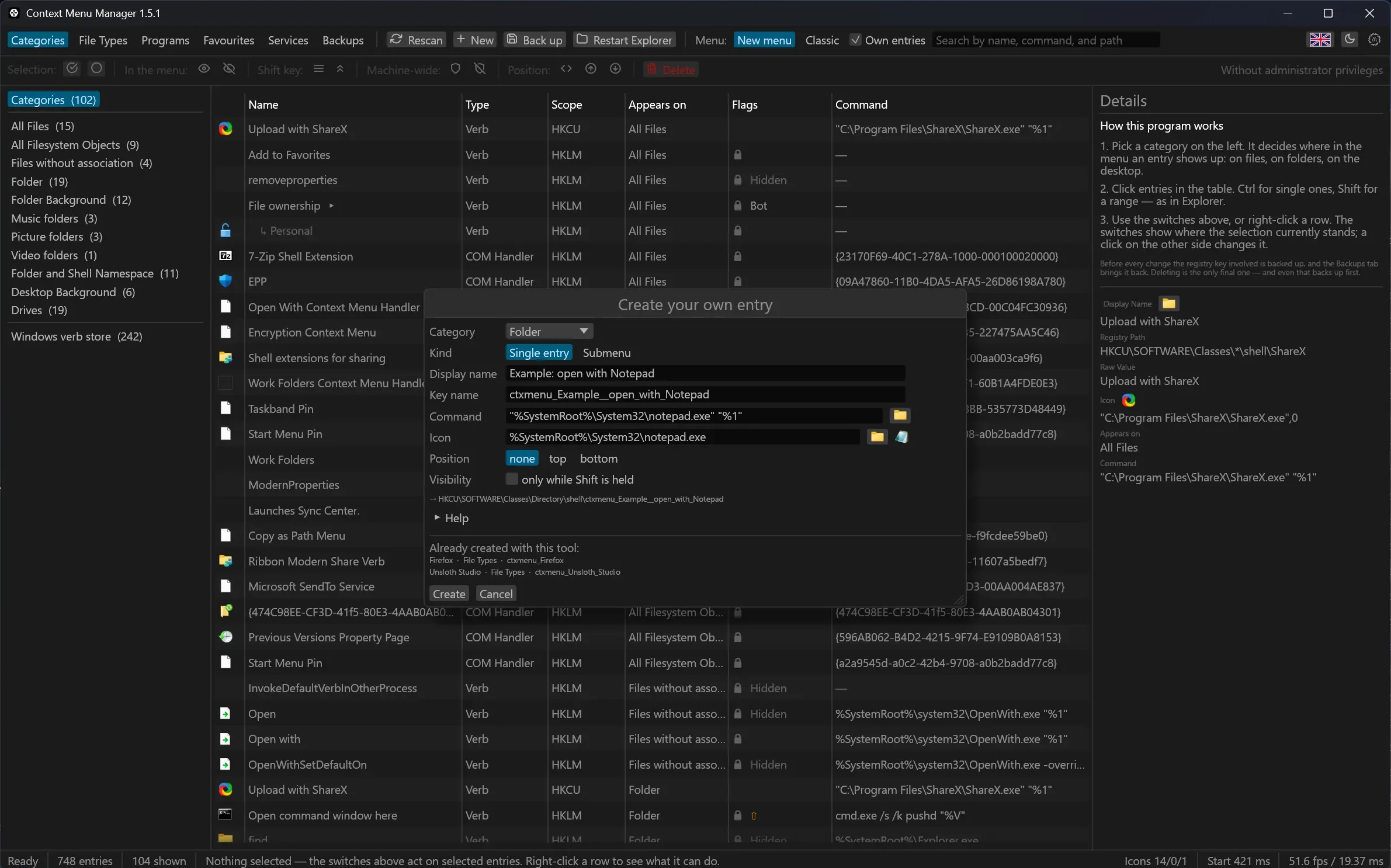The image size is (1391, 868).
Task: Click the Position none angle-brackets icon
Action: (x=566, y=69)
